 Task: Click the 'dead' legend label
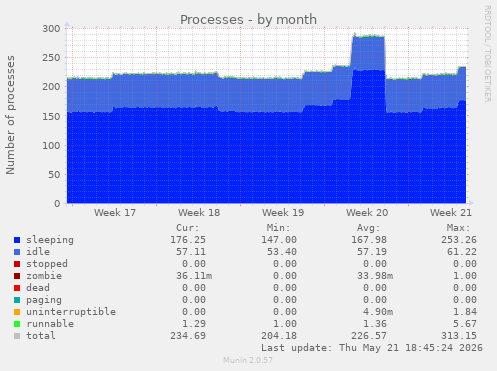pos(38,288)
